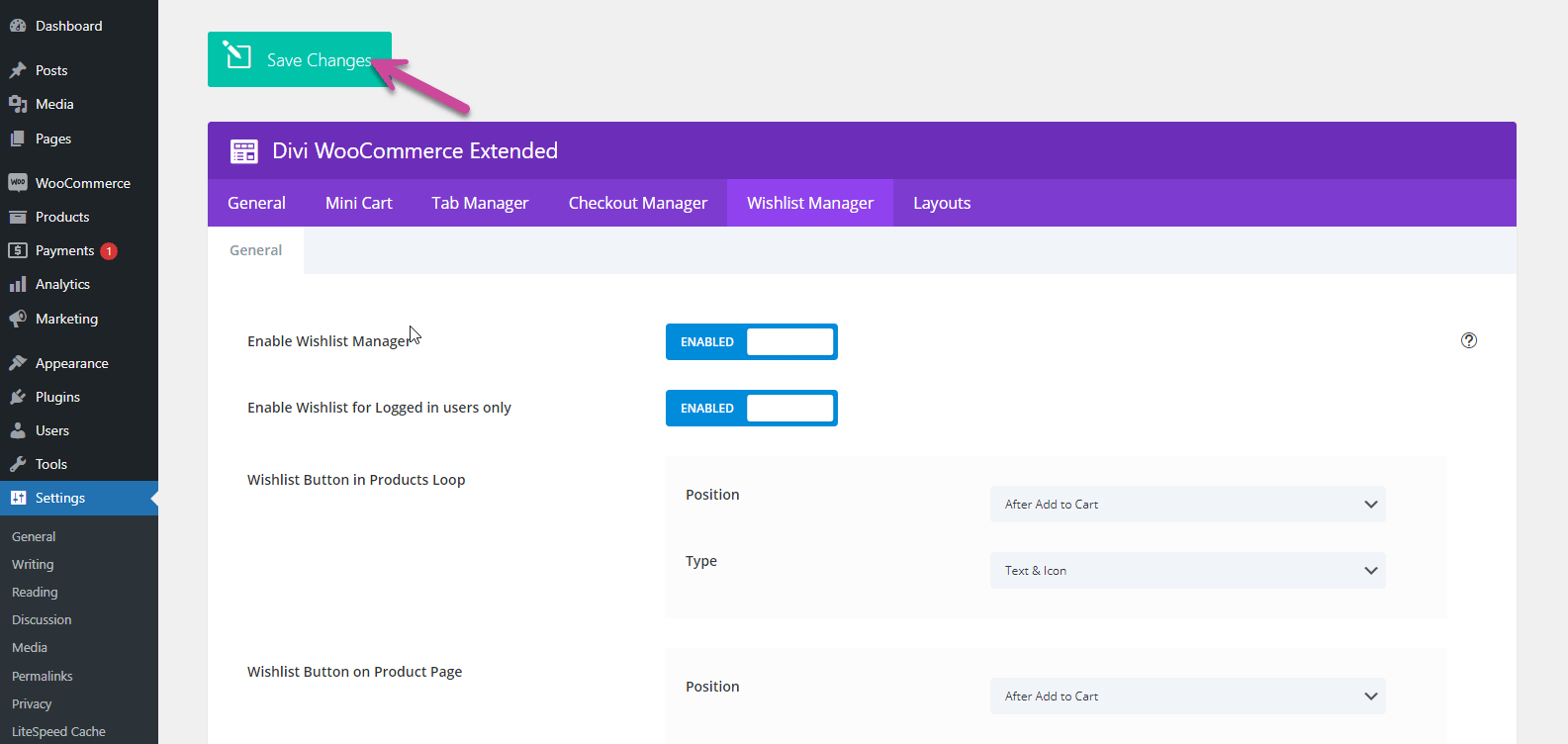Open Appearance menu item
Viewport: 1568px width, 744px height.
[79, 363]
